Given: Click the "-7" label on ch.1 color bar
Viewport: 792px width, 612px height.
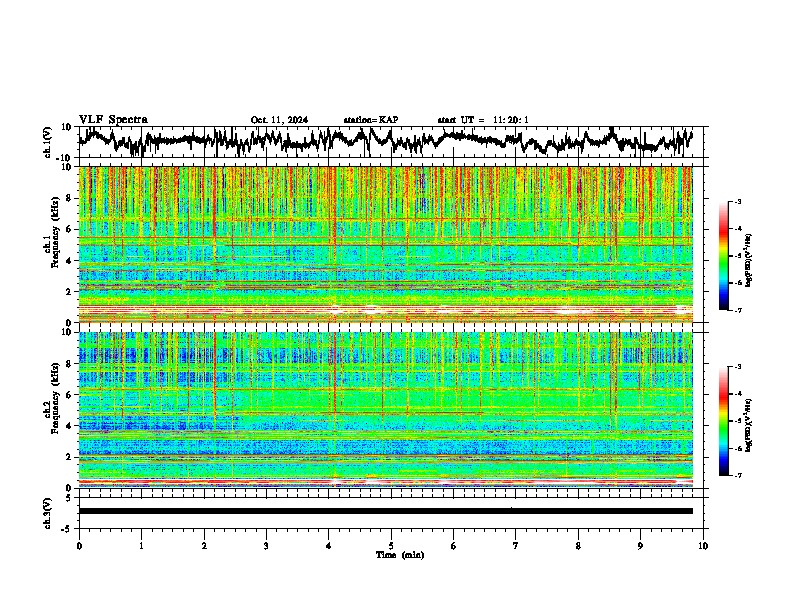Looking at the screenshot, I should tap(738, 310).
